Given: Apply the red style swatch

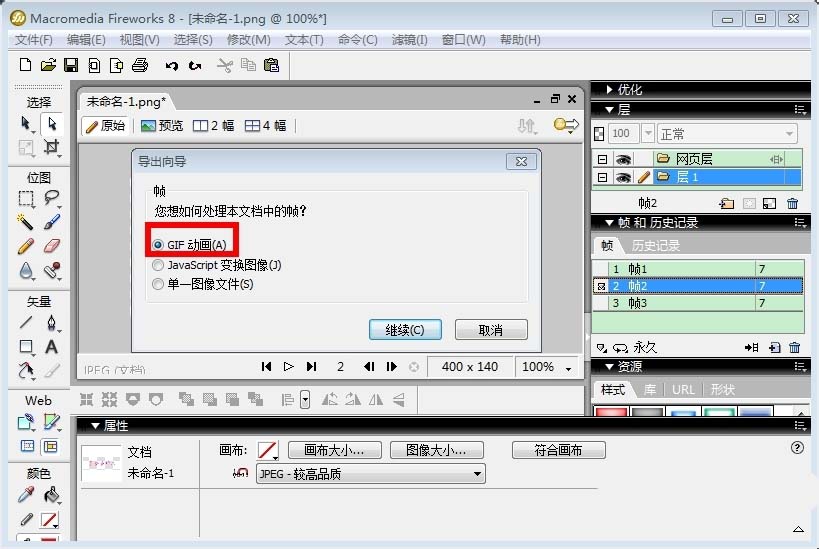Looking at the screenshot, I should [x=611, y=411].
